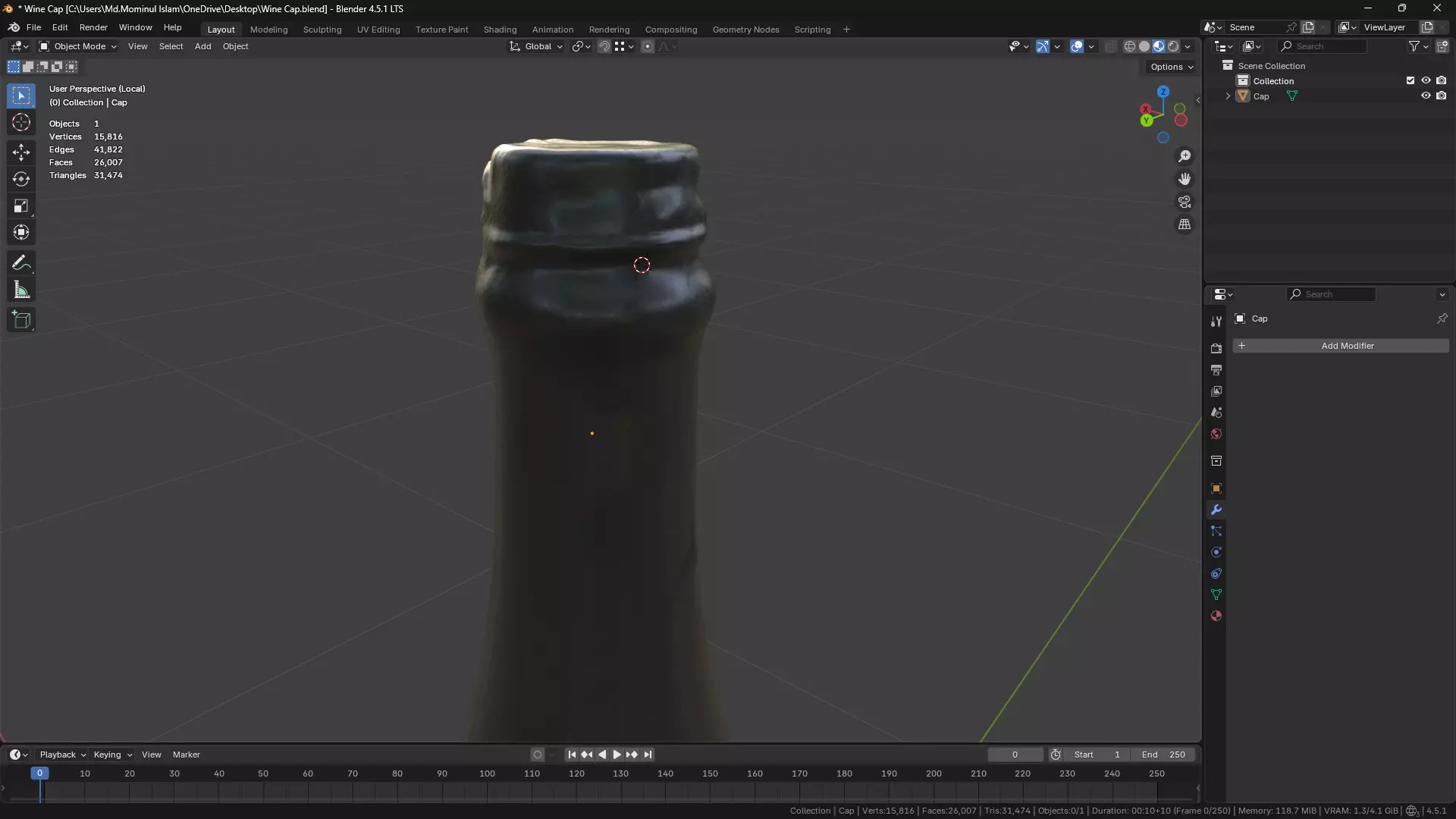Screen dimensions: 1456x819
Task: Select the Annotate tool
Action: point(21,263)
